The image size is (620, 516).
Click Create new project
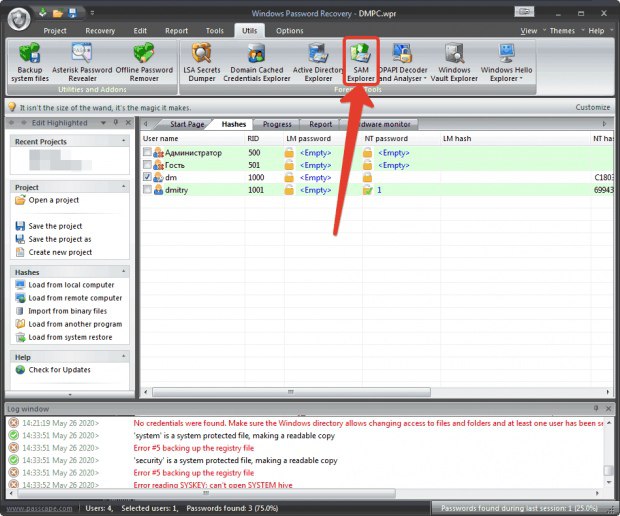click(x=53, y=252)
